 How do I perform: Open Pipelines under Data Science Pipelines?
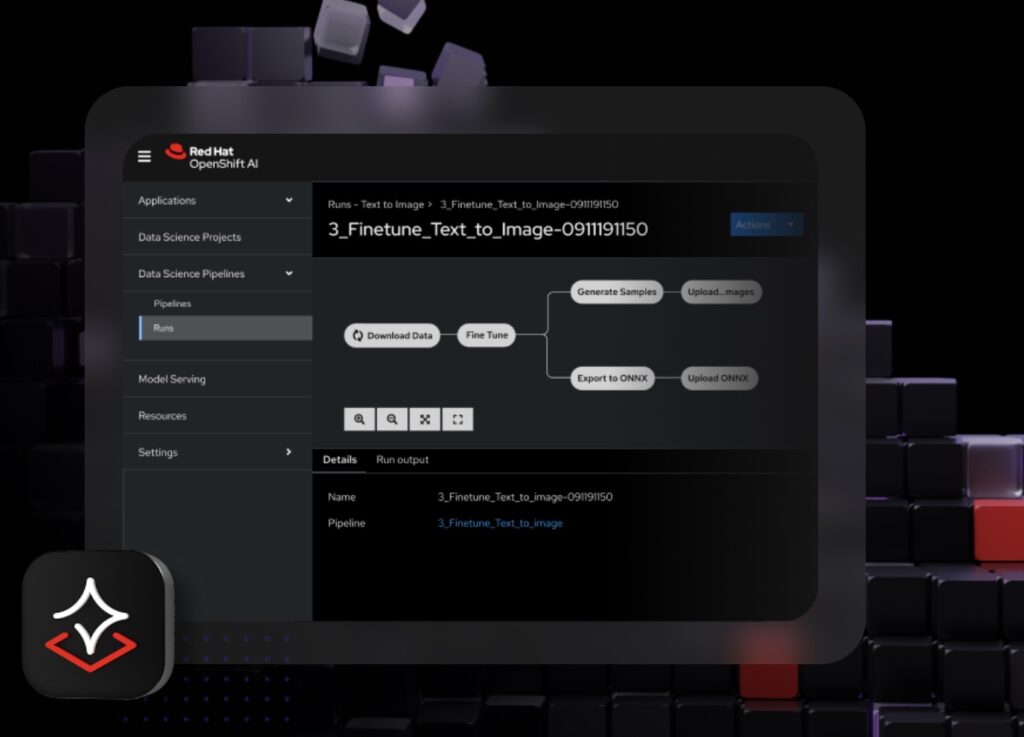click(x=172, y=303)
